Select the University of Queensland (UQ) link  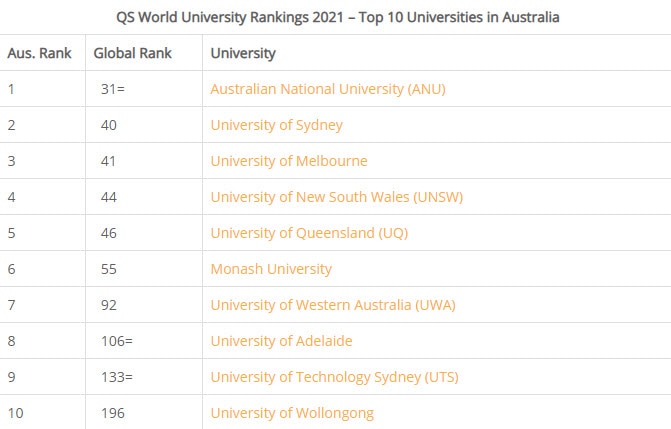[309, 233]
